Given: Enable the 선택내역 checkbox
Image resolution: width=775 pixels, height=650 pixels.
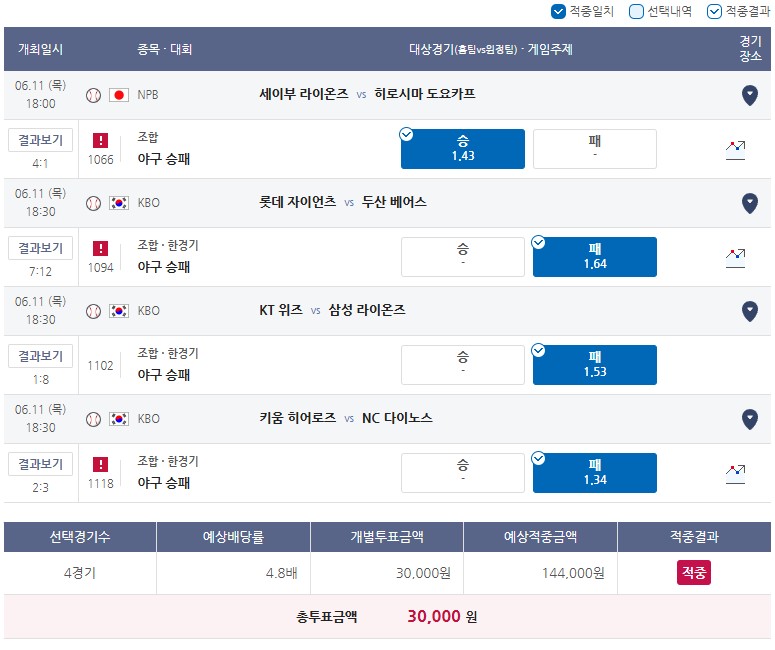Looking at the screenshot, I should 636,11.
